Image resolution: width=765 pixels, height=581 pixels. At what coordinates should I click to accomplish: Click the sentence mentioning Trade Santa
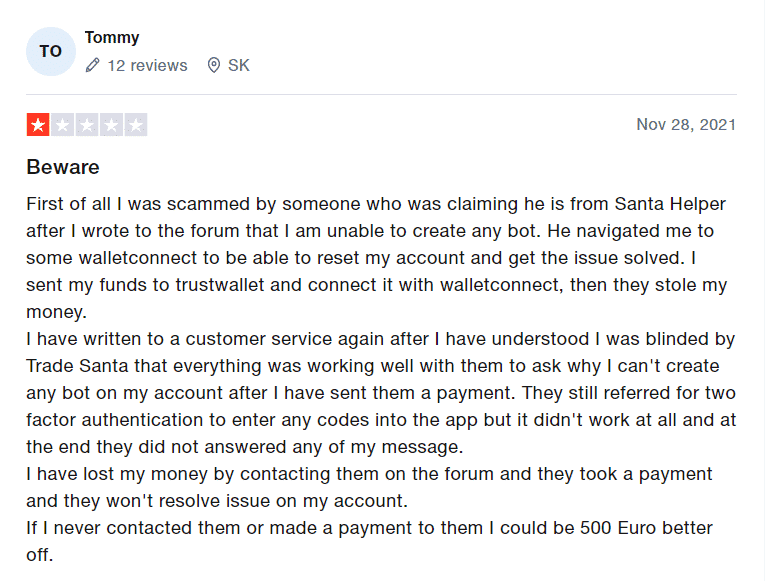[x=381, y=366]
